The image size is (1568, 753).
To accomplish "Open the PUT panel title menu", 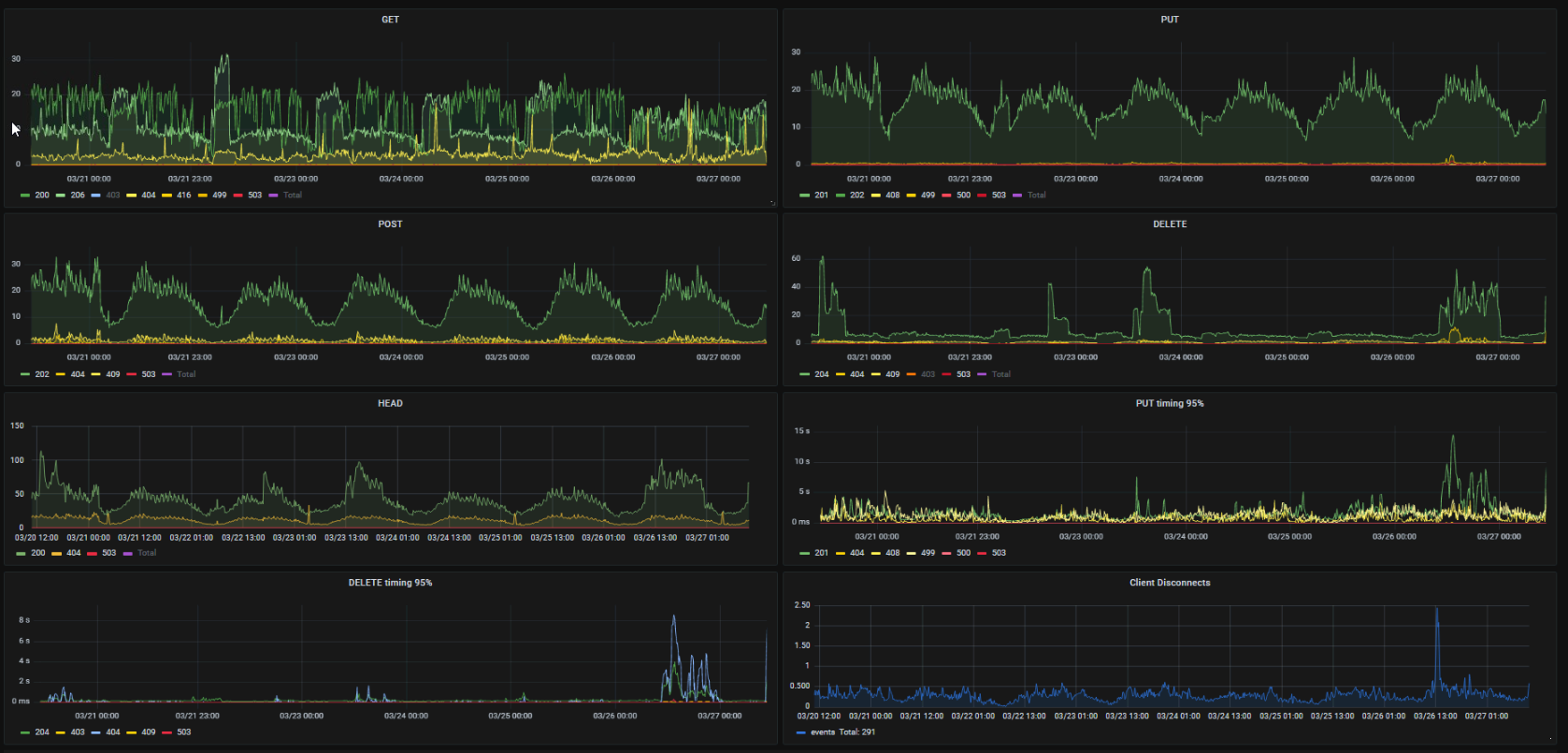I will (x=1170, y=20).
